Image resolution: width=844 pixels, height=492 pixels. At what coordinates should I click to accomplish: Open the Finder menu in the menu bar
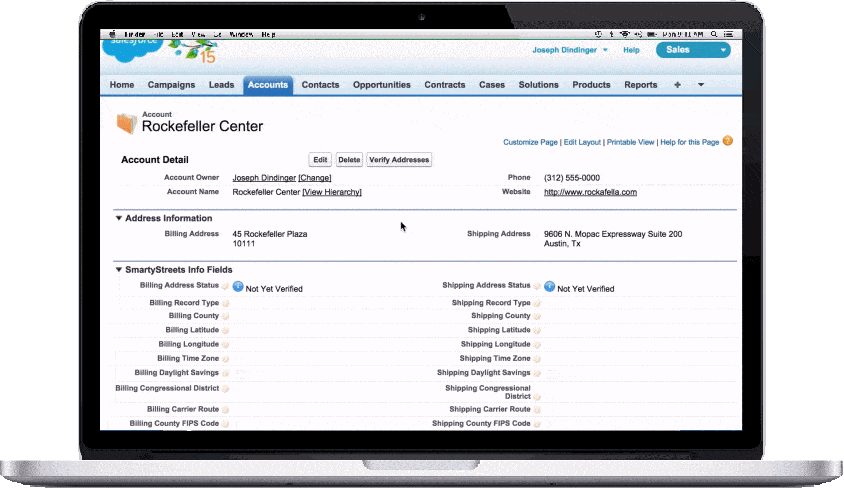(135, 34)
